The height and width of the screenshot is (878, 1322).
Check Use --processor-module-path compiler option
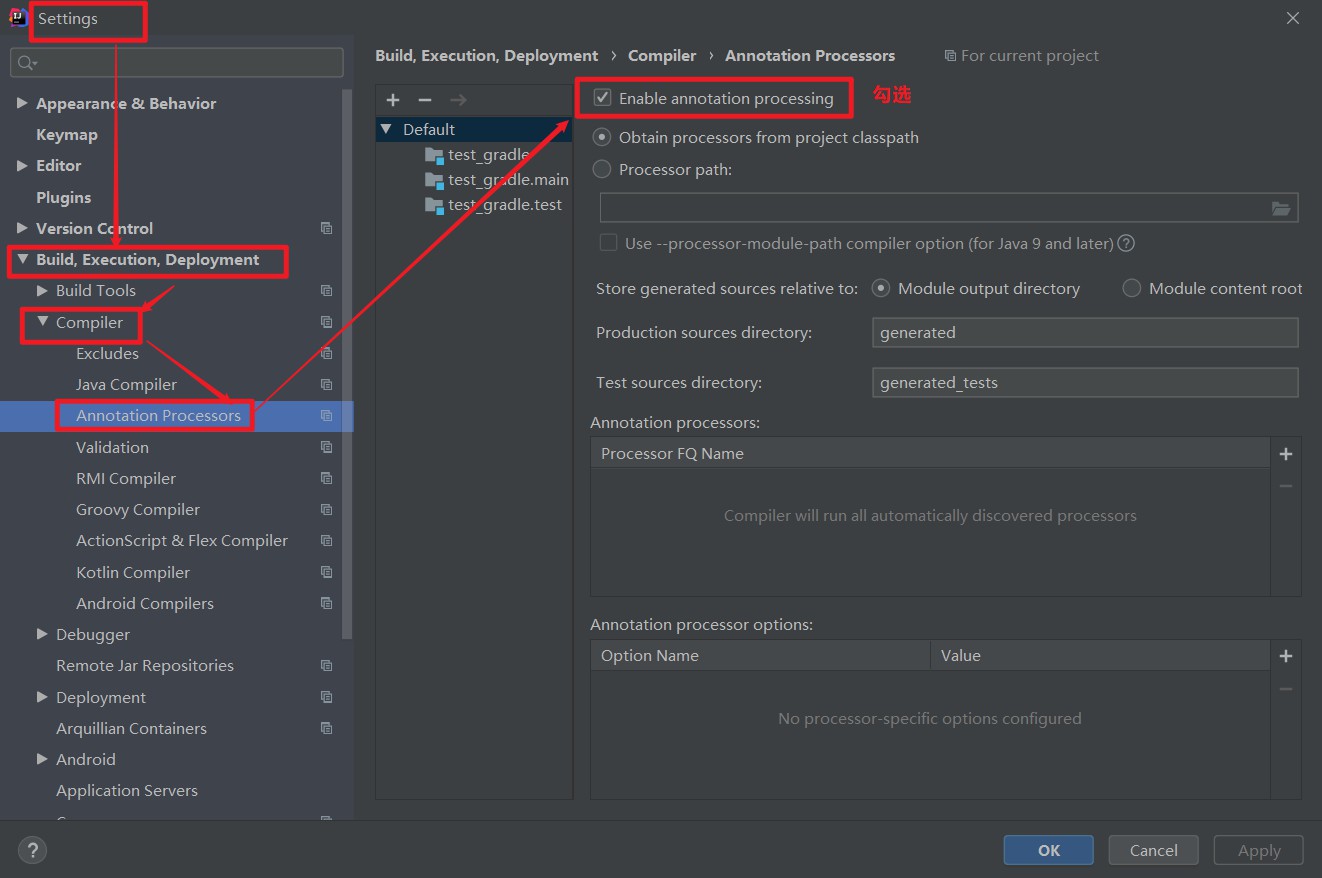[607, 243]
